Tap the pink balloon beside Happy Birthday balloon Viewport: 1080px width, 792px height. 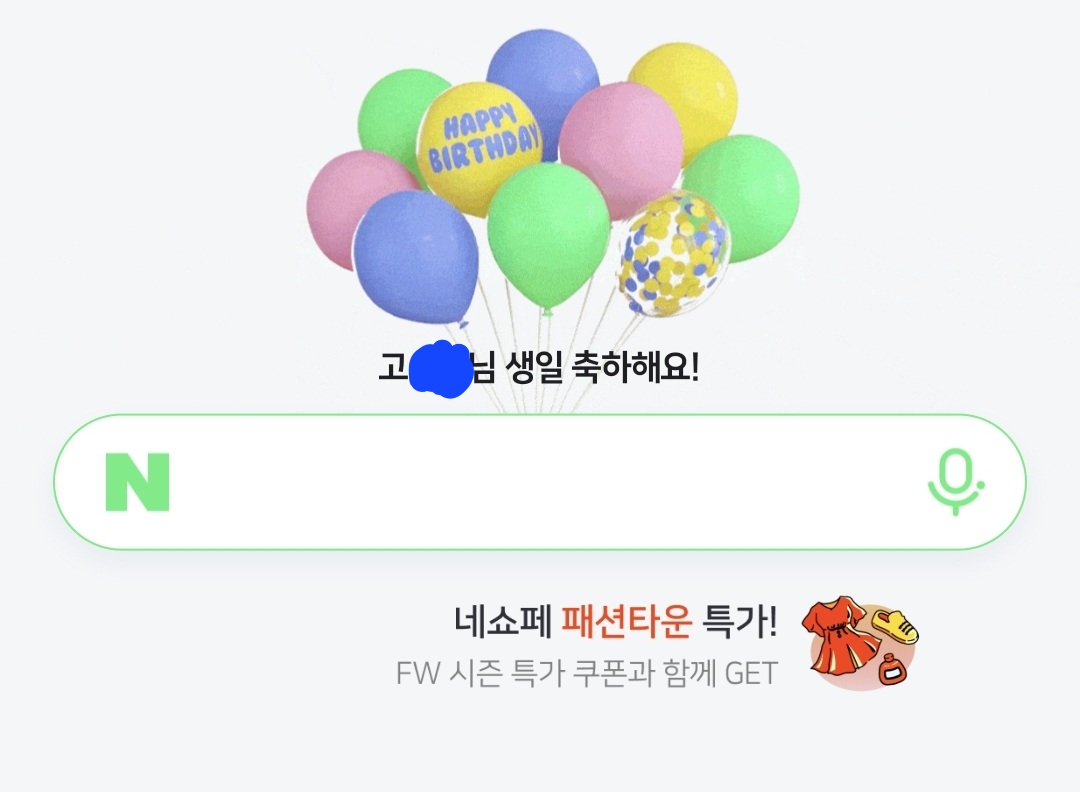click(x=620, y=148)
